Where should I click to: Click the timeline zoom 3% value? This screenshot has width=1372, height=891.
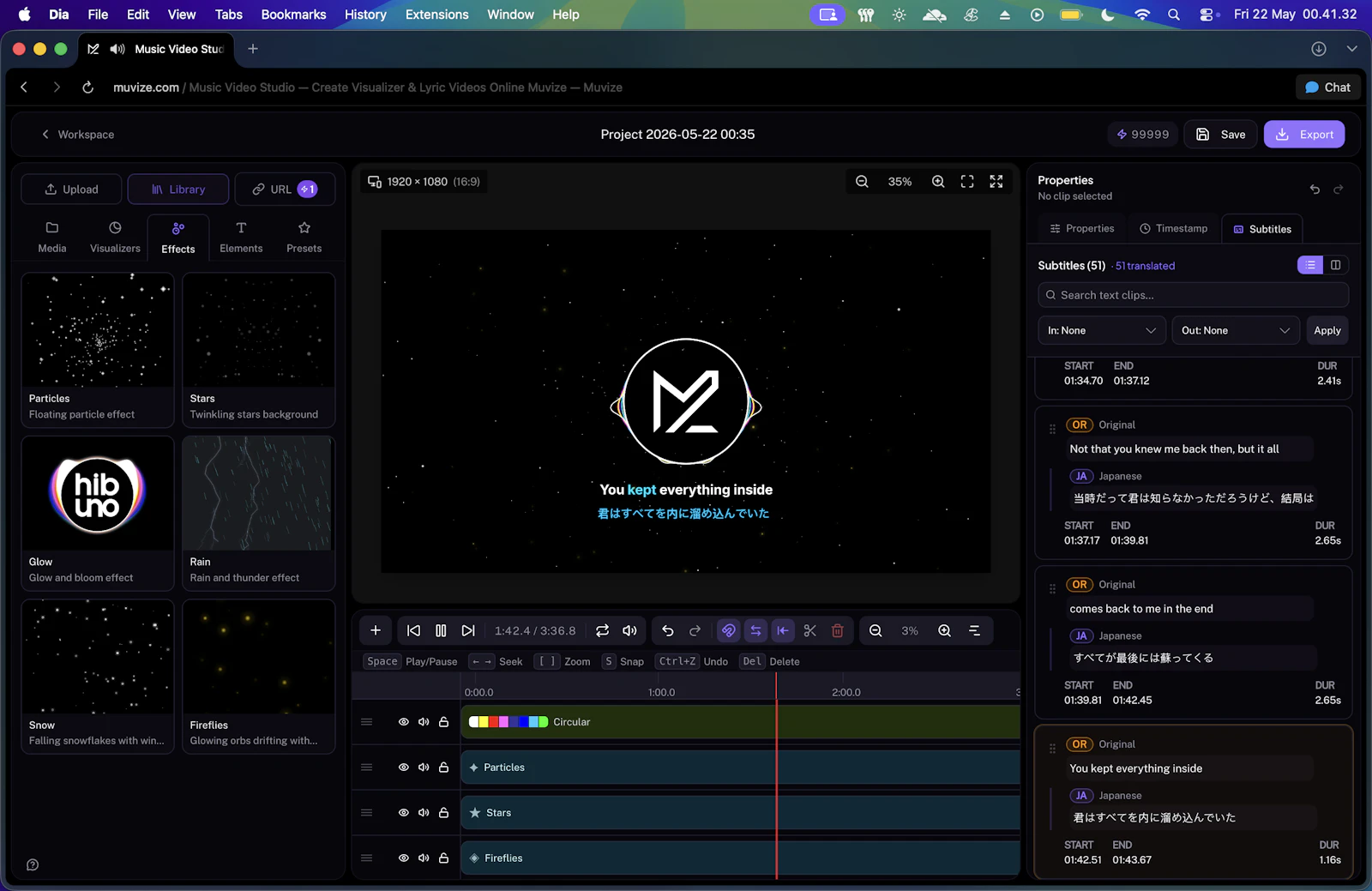910,630
